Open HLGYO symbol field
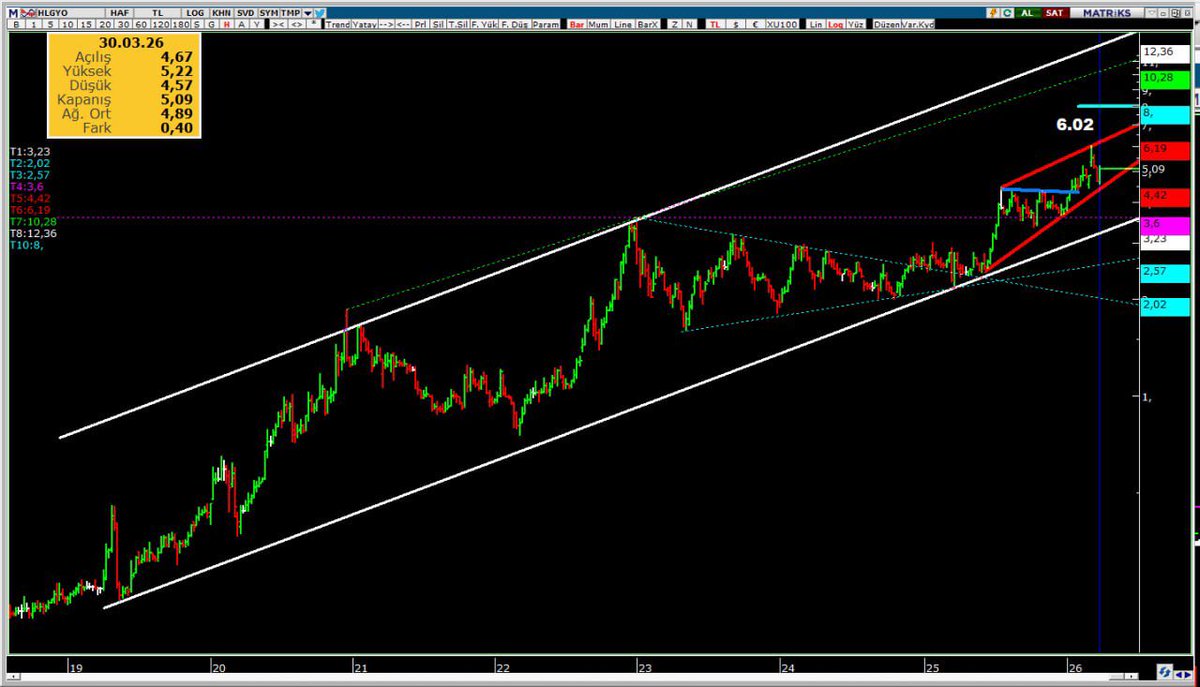This screenshot has height=687, width=1200. pyautogui.click(x=72, y=12)
